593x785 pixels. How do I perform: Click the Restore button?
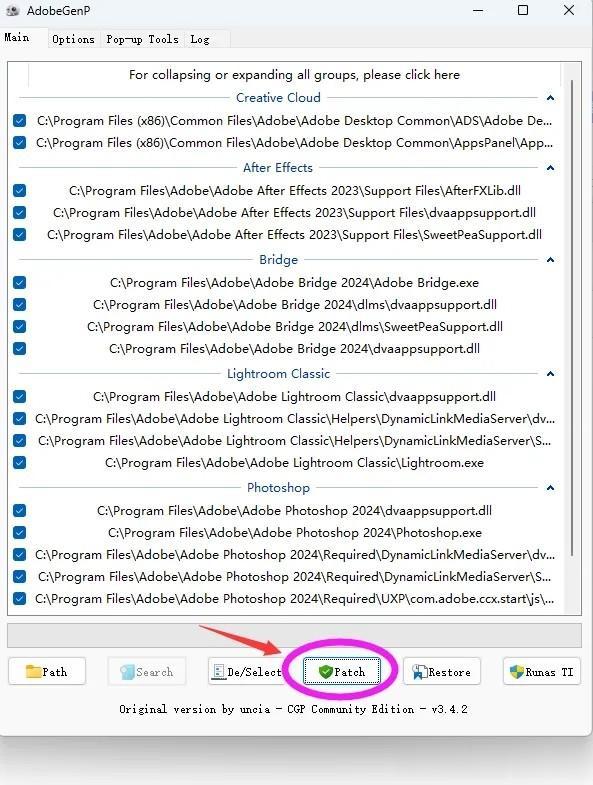point(442,671)
